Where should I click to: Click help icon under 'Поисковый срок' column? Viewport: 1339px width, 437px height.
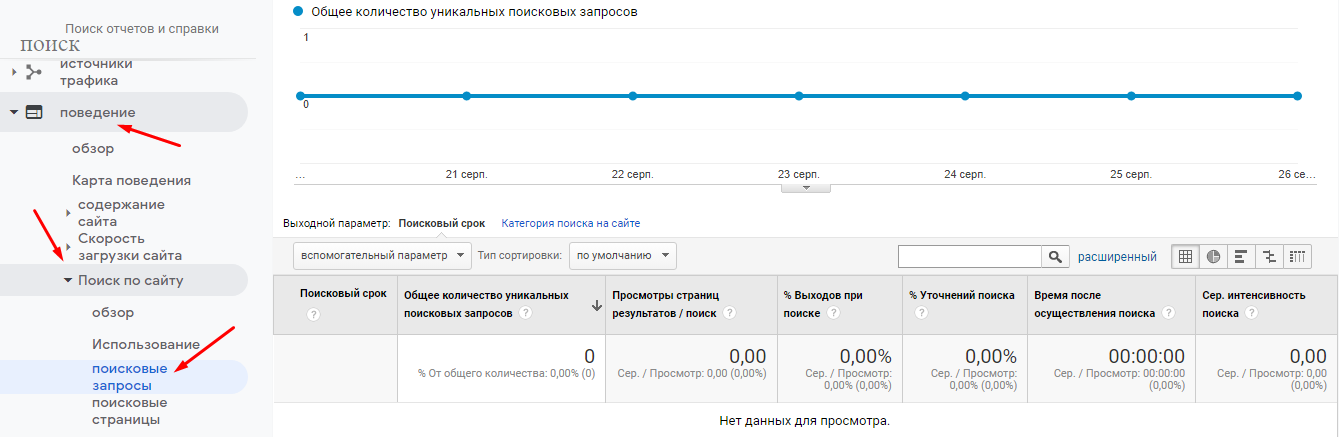pos(313,314)
